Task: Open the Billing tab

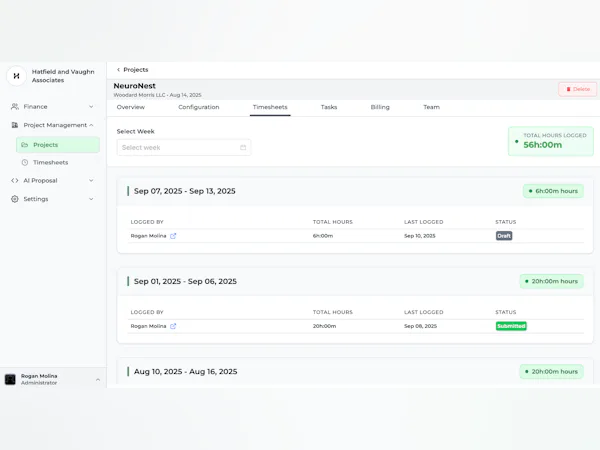Action: click(380, 107)
